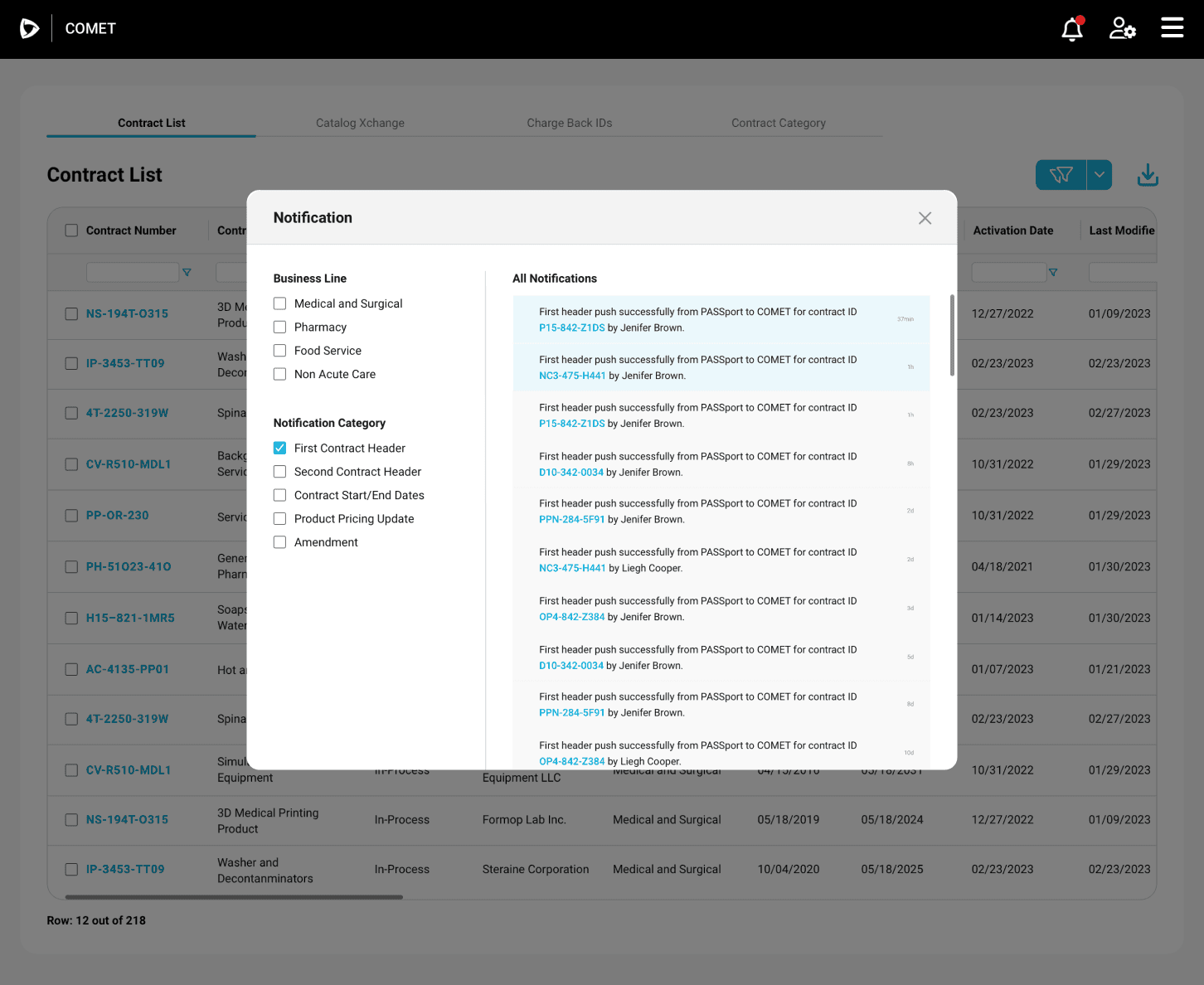Check the Pharmacy checkbox
1204x985 pixels.
[280, 328]
